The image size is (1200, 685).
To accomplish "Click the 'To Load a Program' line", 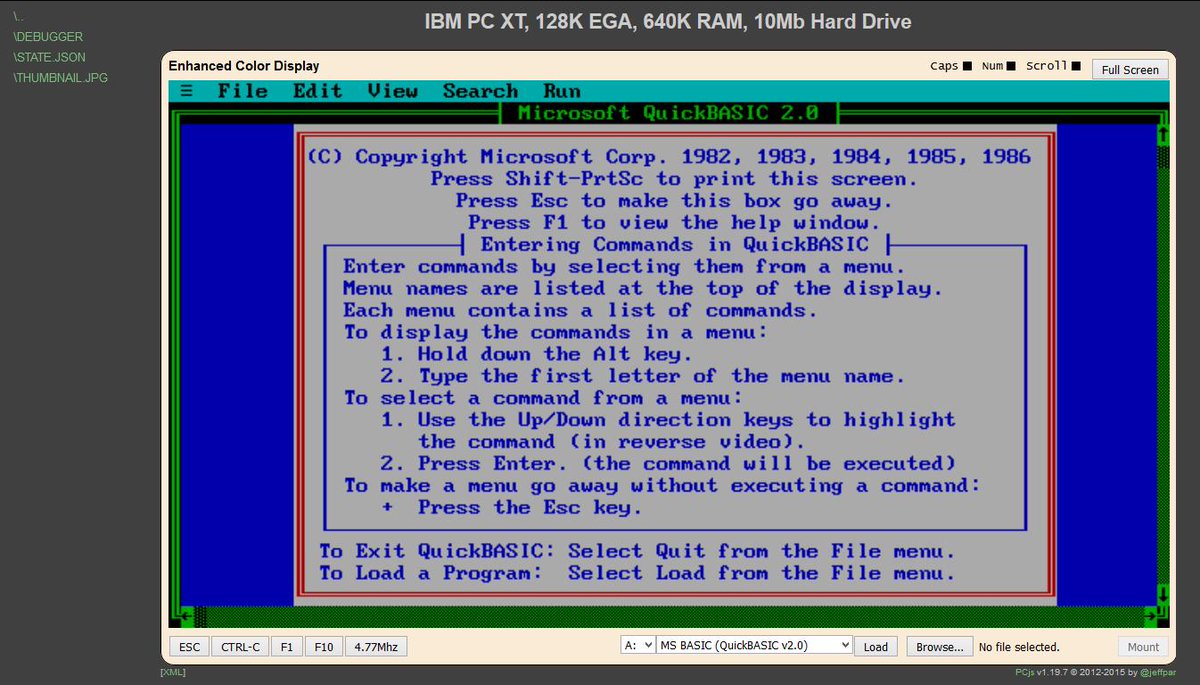I will pos(637,573).
